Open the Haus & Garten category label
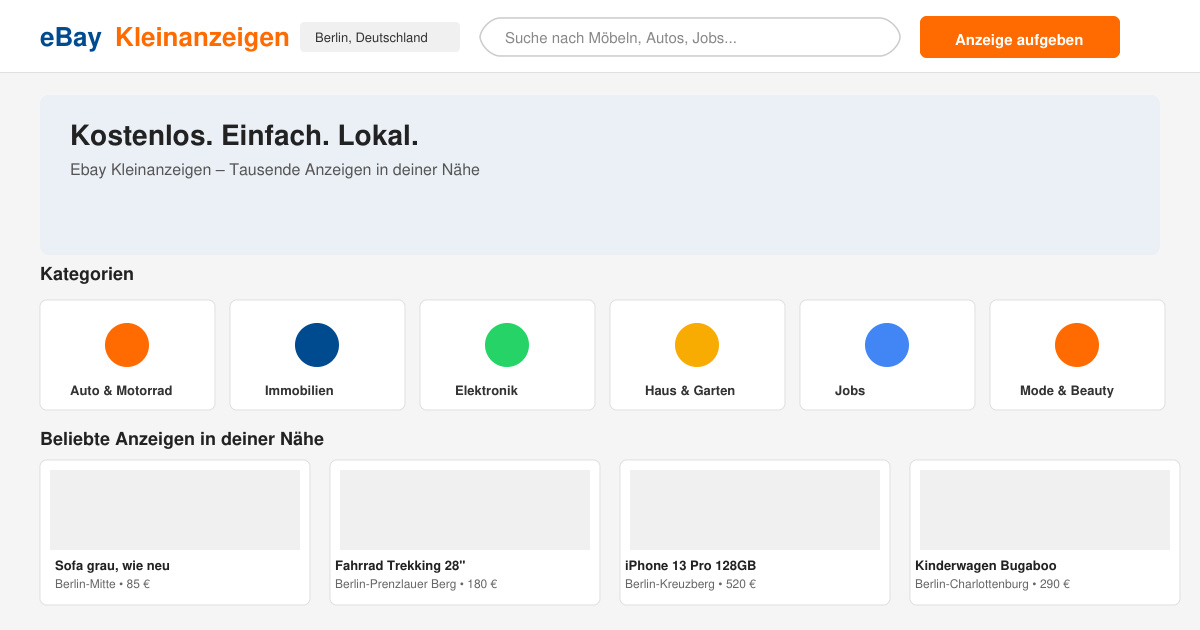 690,391
